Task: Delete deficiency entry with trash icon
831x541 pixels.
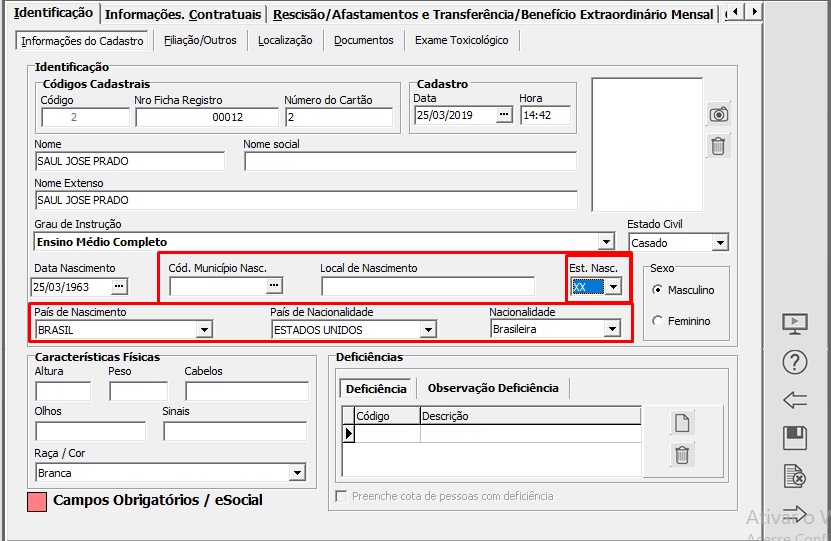Action: (682, 455)
